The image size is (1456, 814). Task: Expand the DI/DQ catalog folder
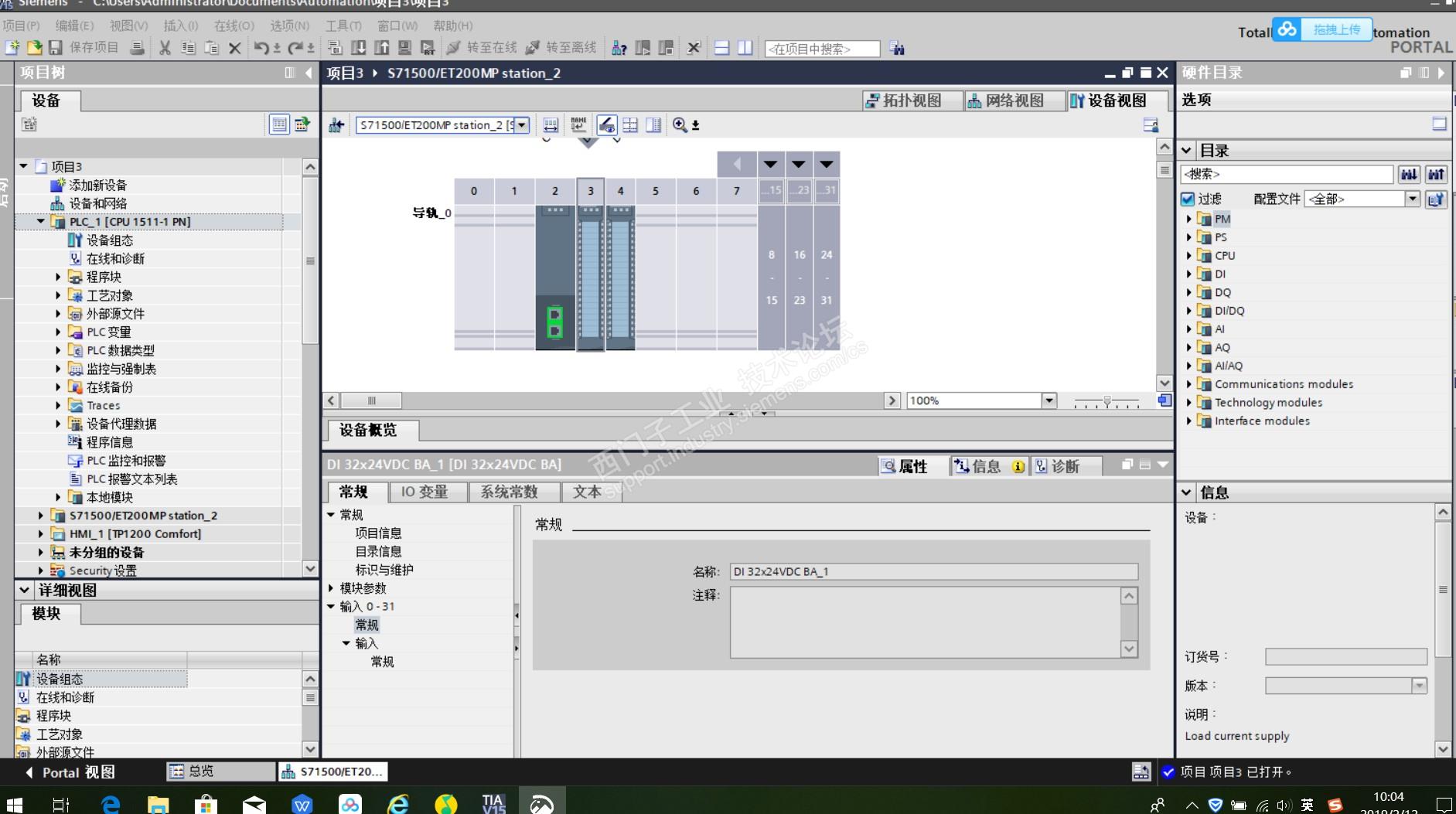1189,311
